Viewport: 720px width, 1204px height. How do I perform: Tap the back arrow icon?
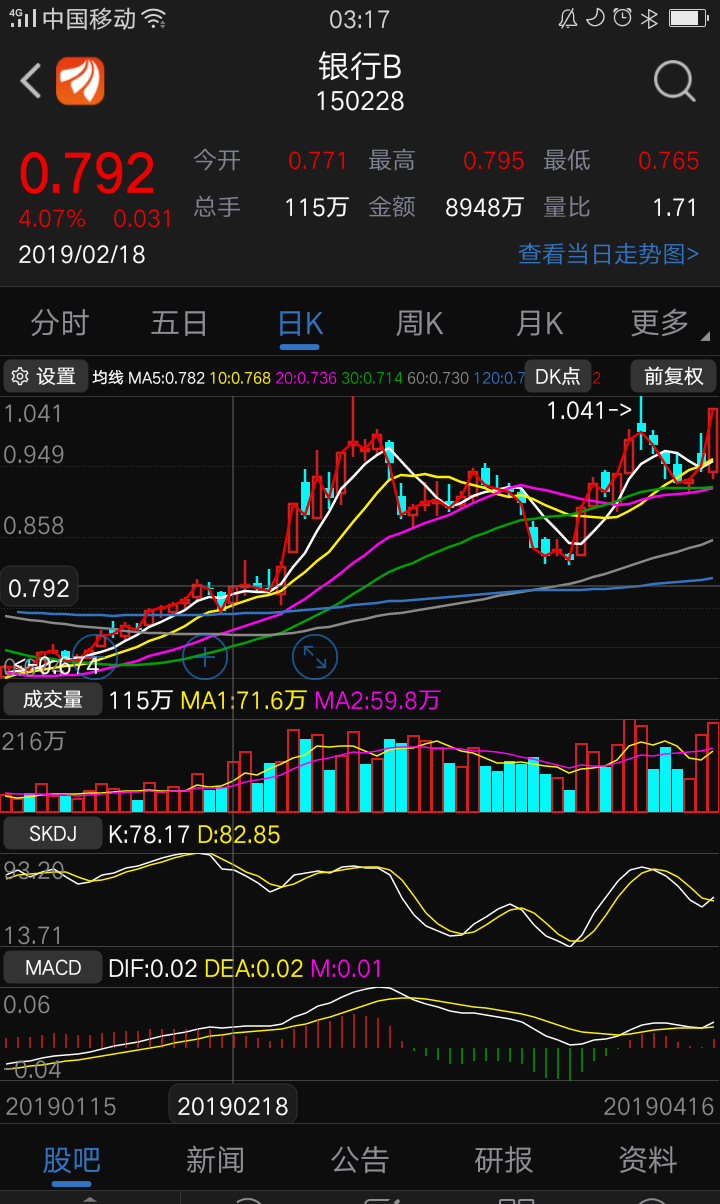click(31, 81)
